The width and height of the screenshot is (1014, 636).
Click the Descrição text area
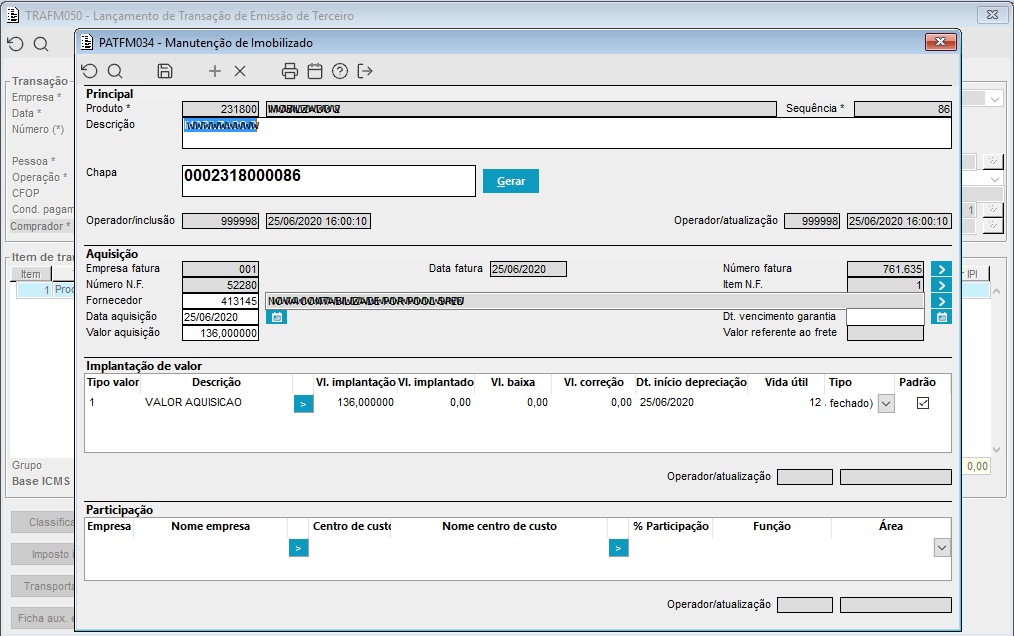(x=566, y=133)
